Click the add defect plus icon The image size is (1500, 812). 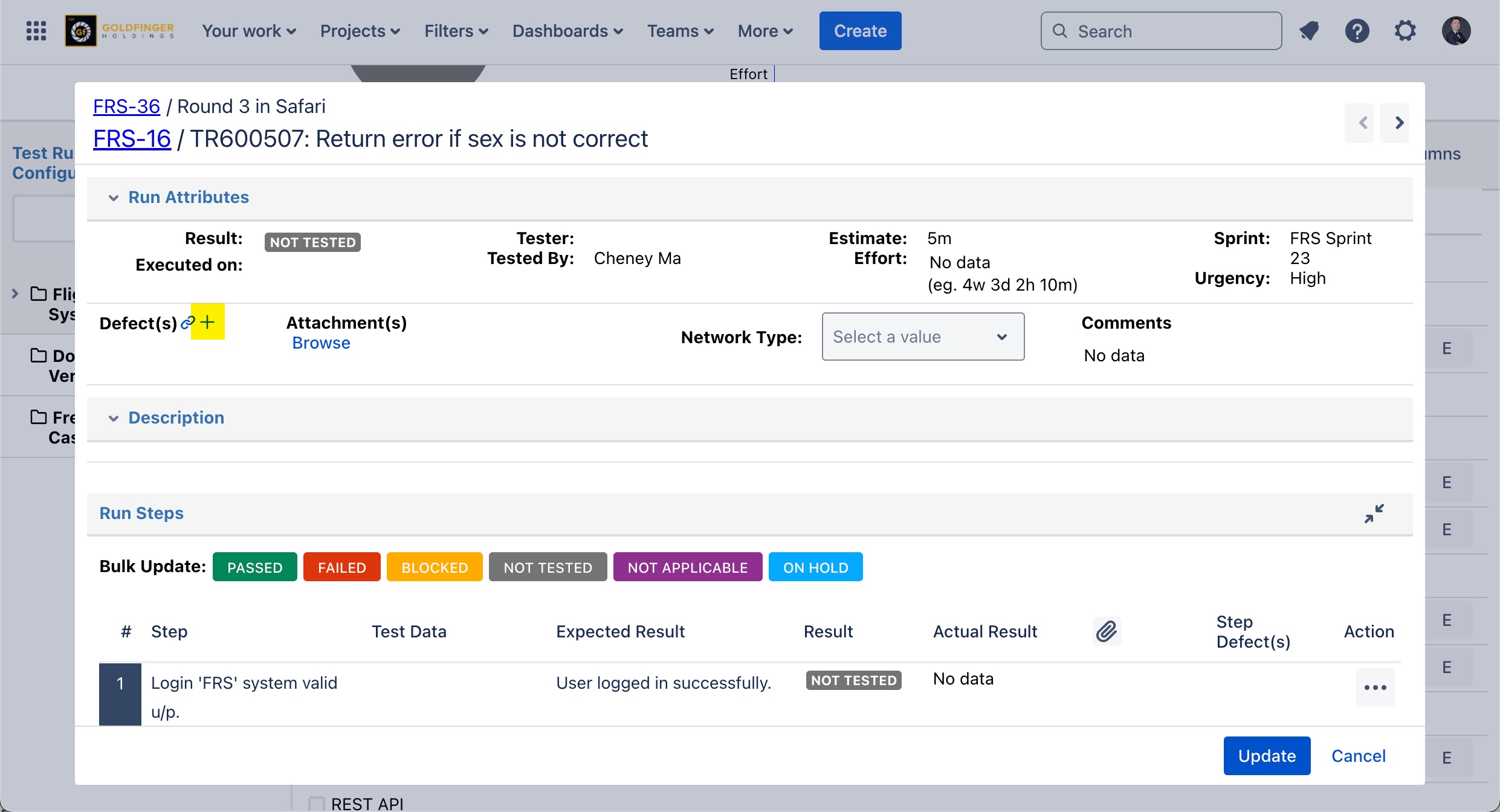(207, 322)
